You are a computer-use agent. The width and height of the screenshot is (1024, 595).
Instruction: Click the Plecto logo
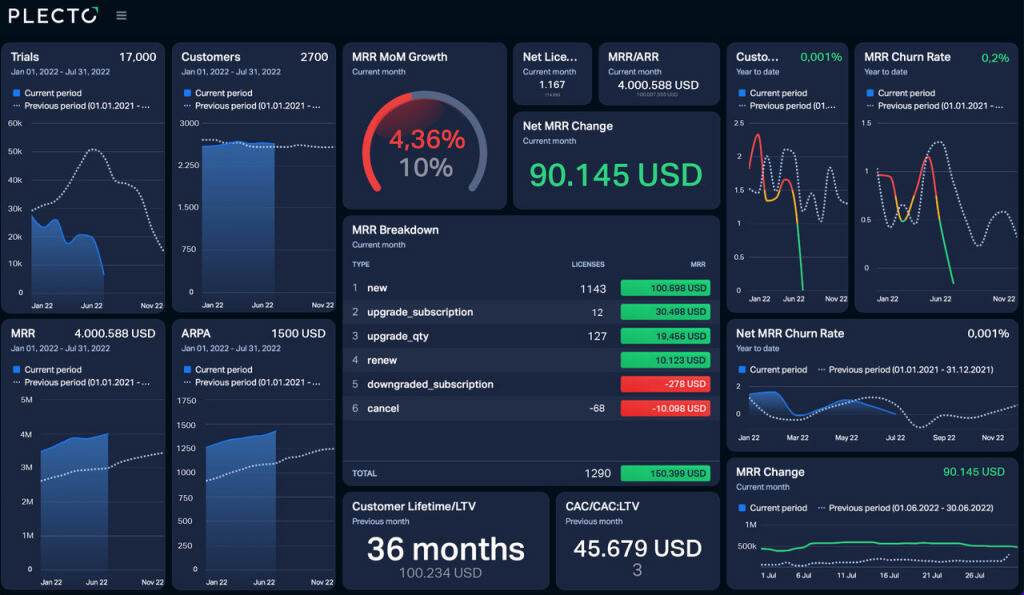53,15
